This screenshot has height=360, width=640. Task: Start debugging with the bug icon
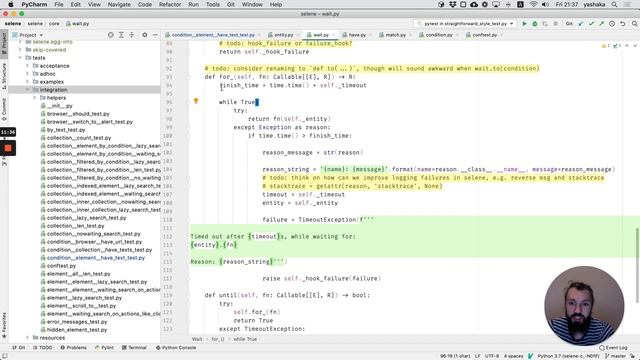pyautogui.click(x=535, y=24)
